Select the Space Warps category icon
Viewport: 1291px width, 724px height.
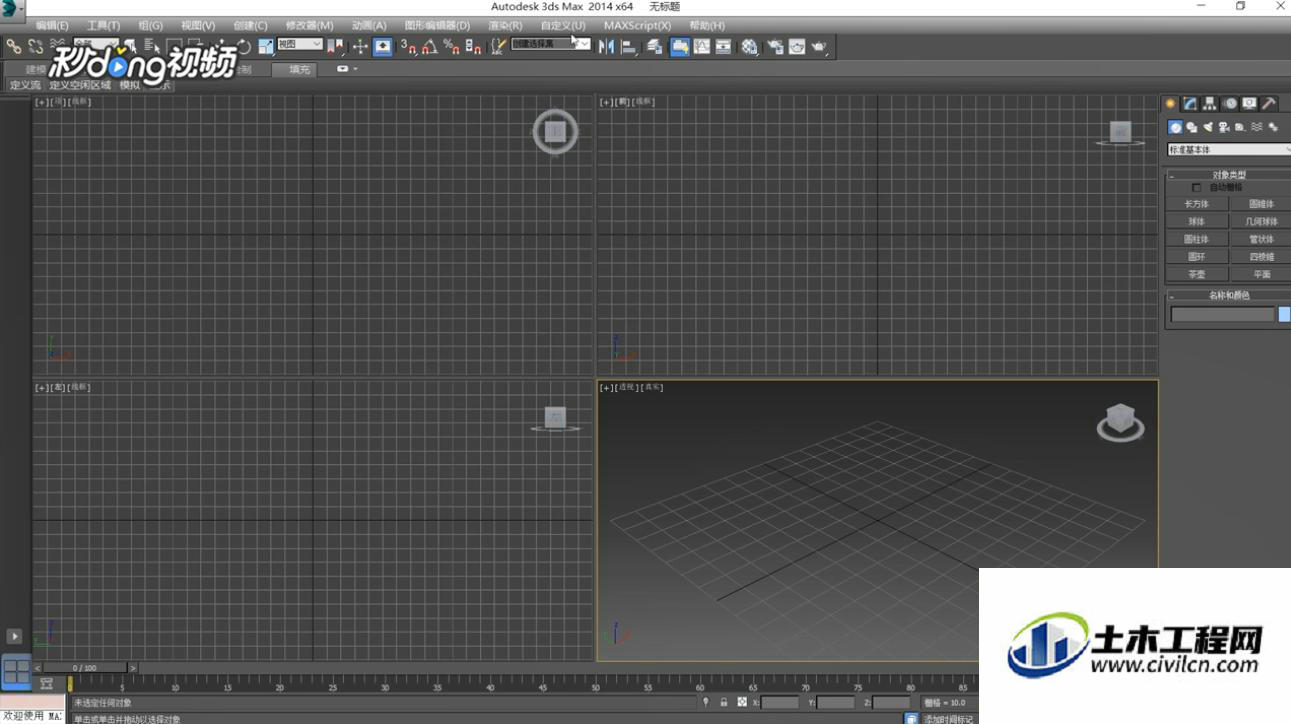tap(1256, 127)
